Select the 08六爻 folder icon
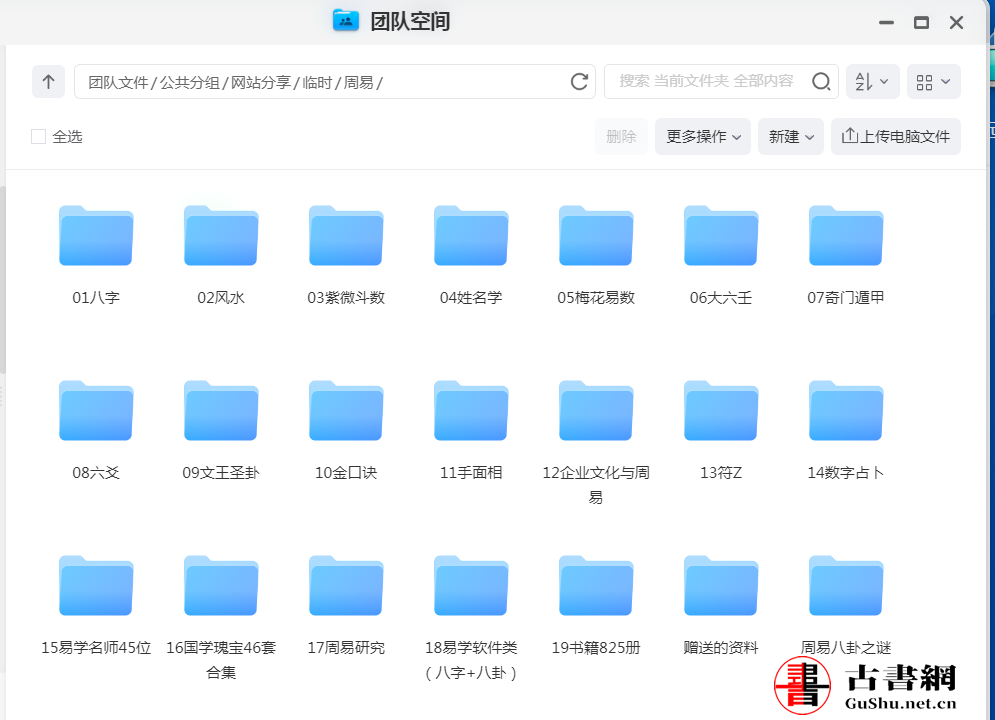Screen dimensions: 995x720 [96, 410]
